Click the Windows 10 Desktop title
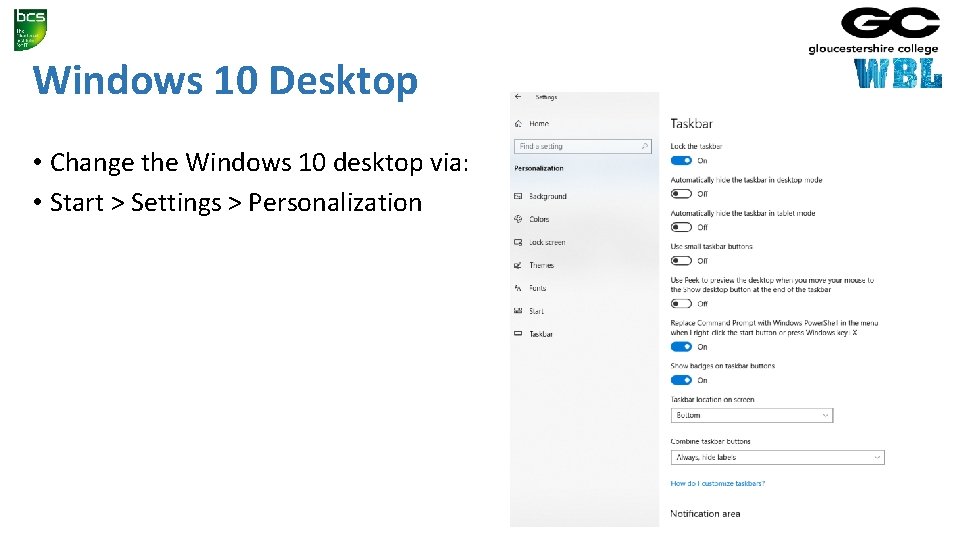Image resolution: width=960 pixels, height=540 pixels. point(225,80)
